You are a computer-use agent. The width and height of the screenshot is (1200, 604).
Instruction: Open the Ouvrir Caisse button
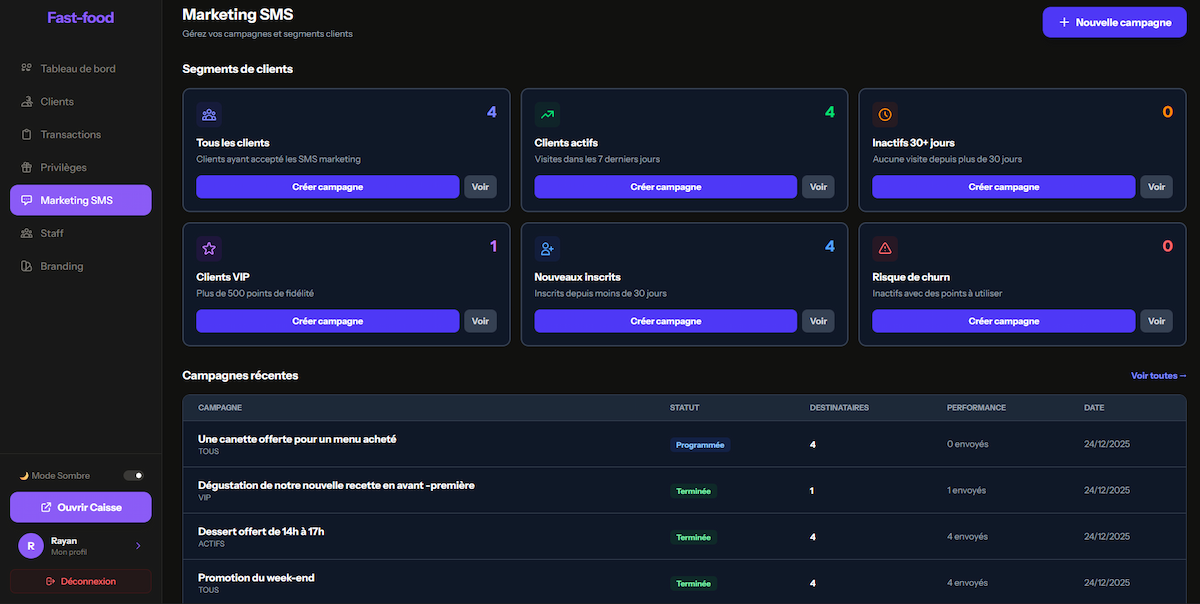(80, 507)
